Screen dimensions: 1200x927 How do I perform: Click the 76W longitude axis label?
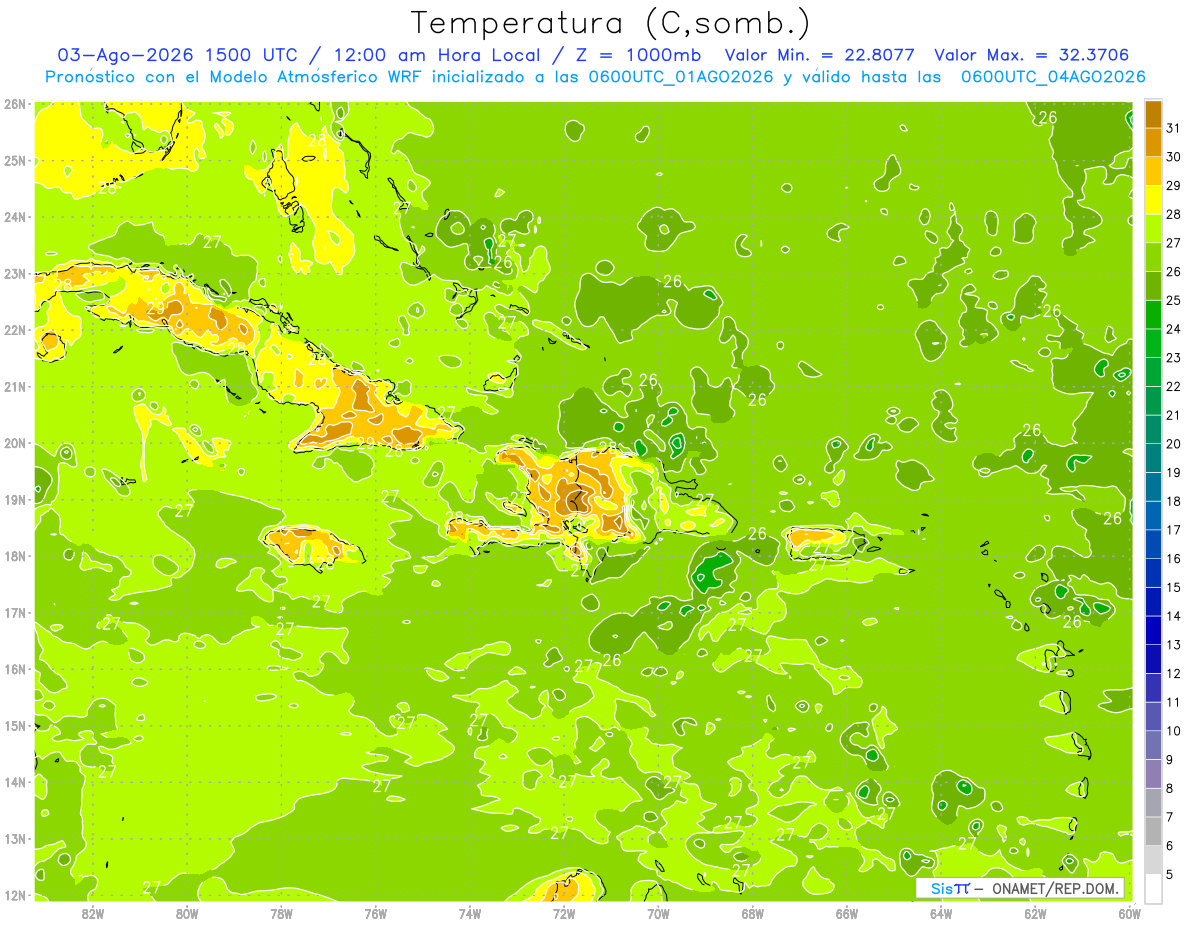pyautogui.click(x=376, y=912)
